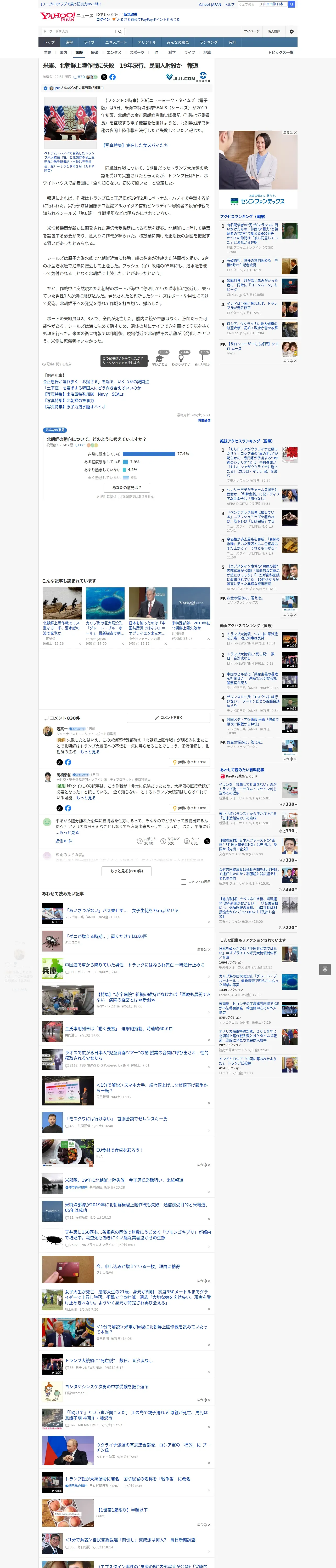Click the keyword search magnifier icon
The width and height of the screenshot is (336, 1568).
pyautogui.click(x=120, y=31)
